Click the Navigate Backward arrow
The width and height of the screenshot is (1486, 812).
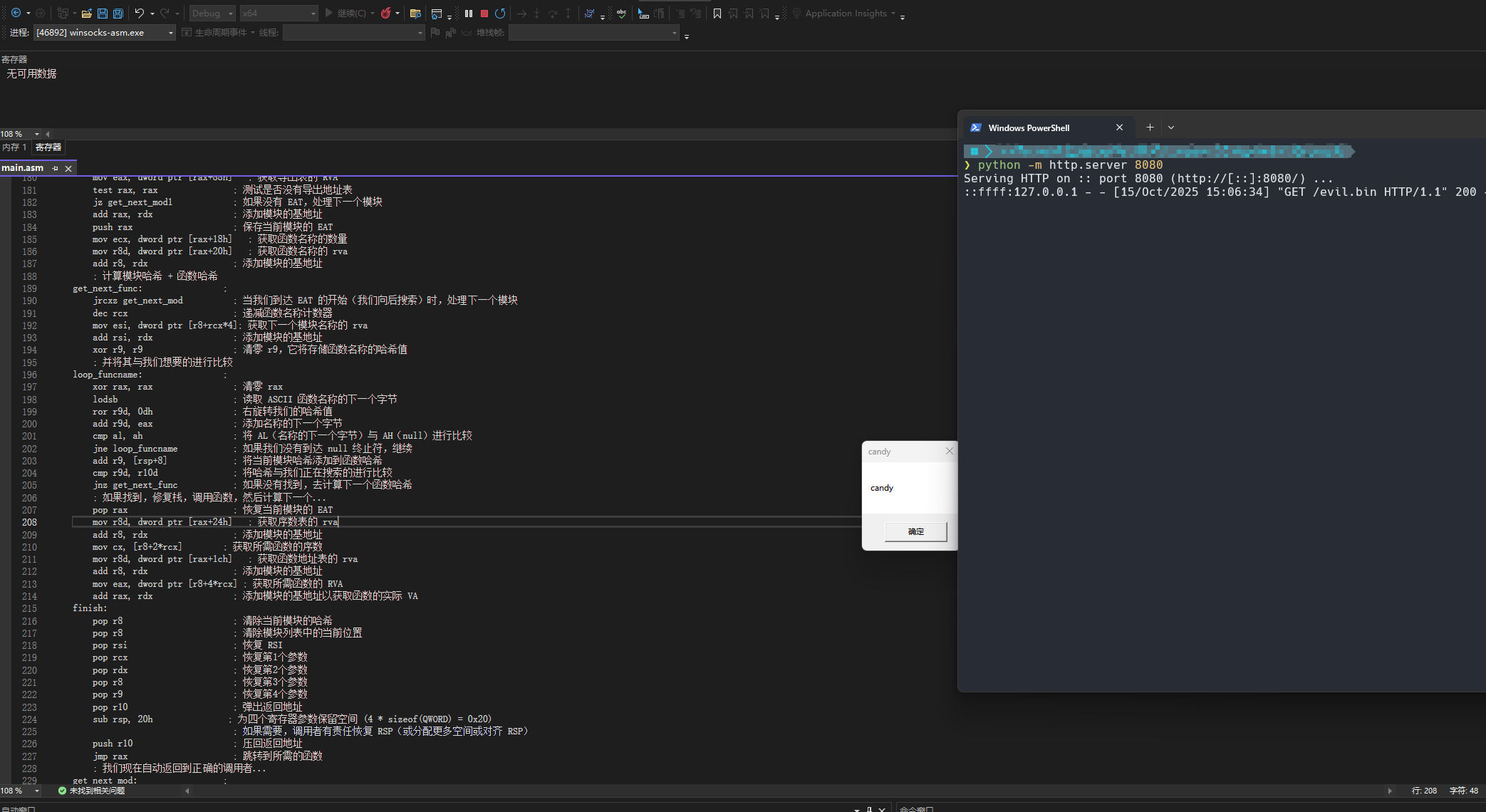pyautogui.click(x=16, y=13)
